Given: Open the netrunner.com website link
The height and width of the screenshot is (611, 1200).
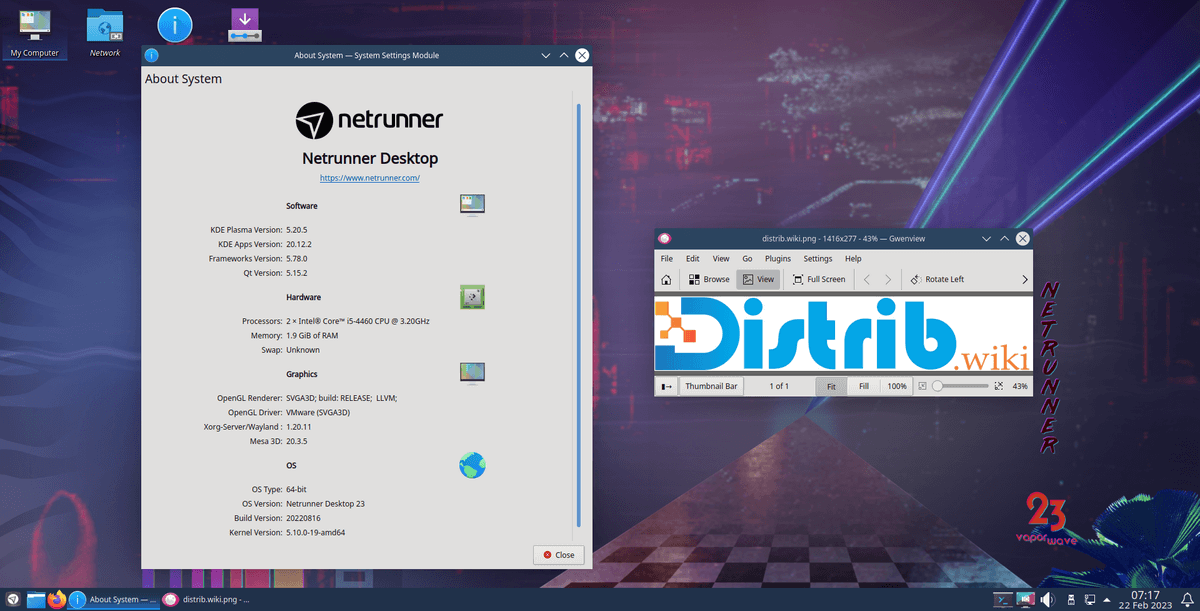Looking at the screenshot, I should pos(370,178).
